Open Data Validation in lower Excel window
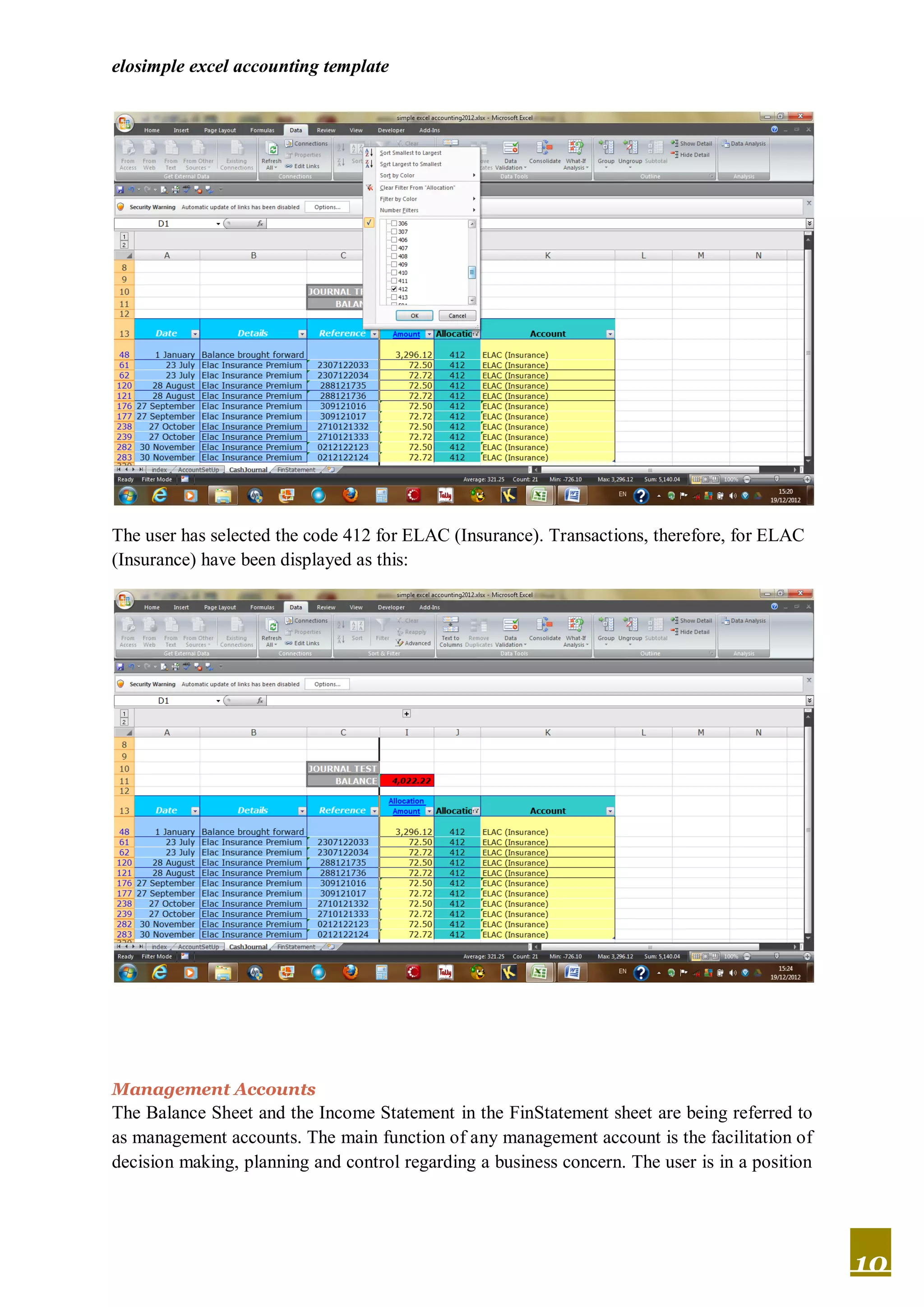Viewport: 924px width, 1307px height. point(511,632)
